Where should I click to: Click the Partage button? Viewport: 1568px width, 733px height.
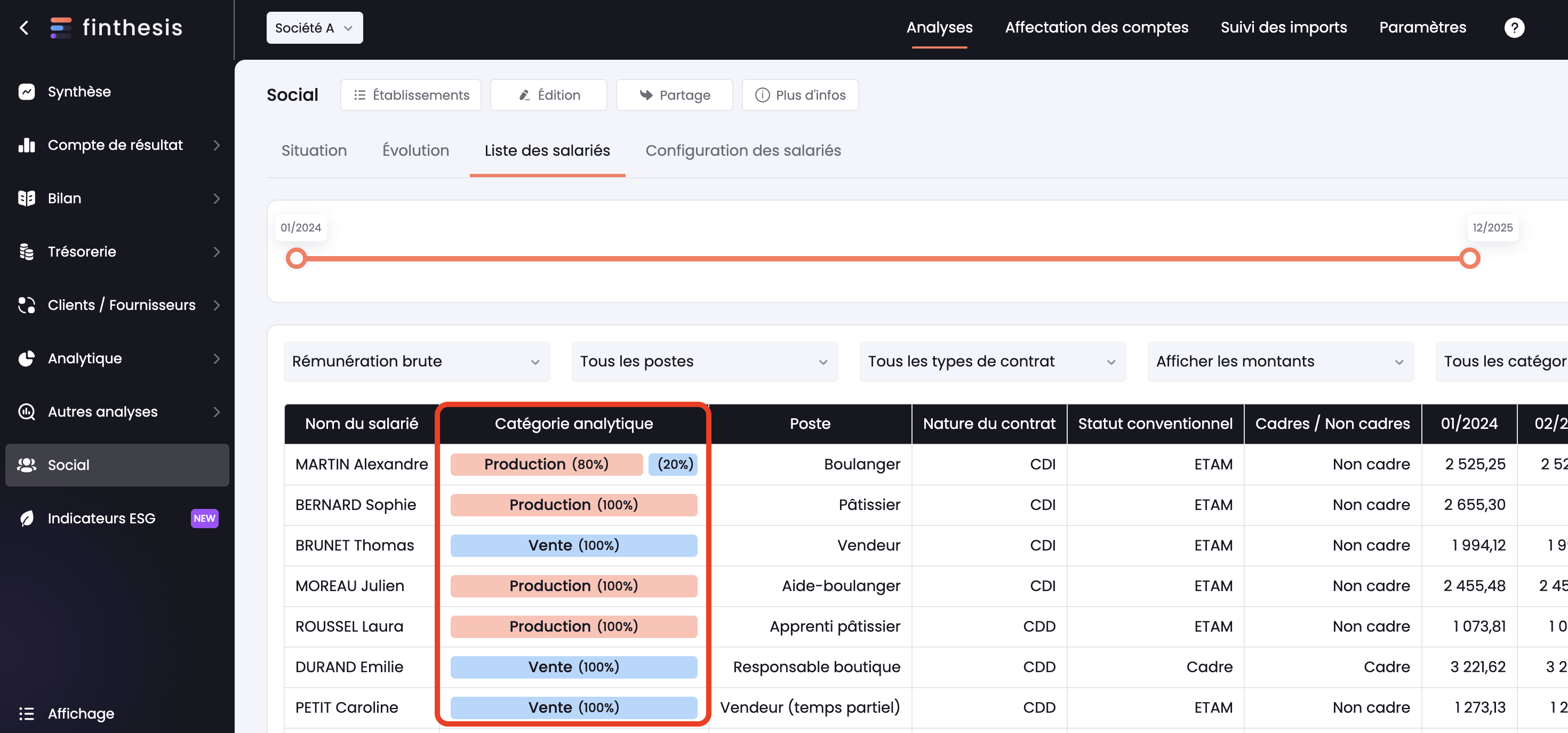[x=675, y=95]
